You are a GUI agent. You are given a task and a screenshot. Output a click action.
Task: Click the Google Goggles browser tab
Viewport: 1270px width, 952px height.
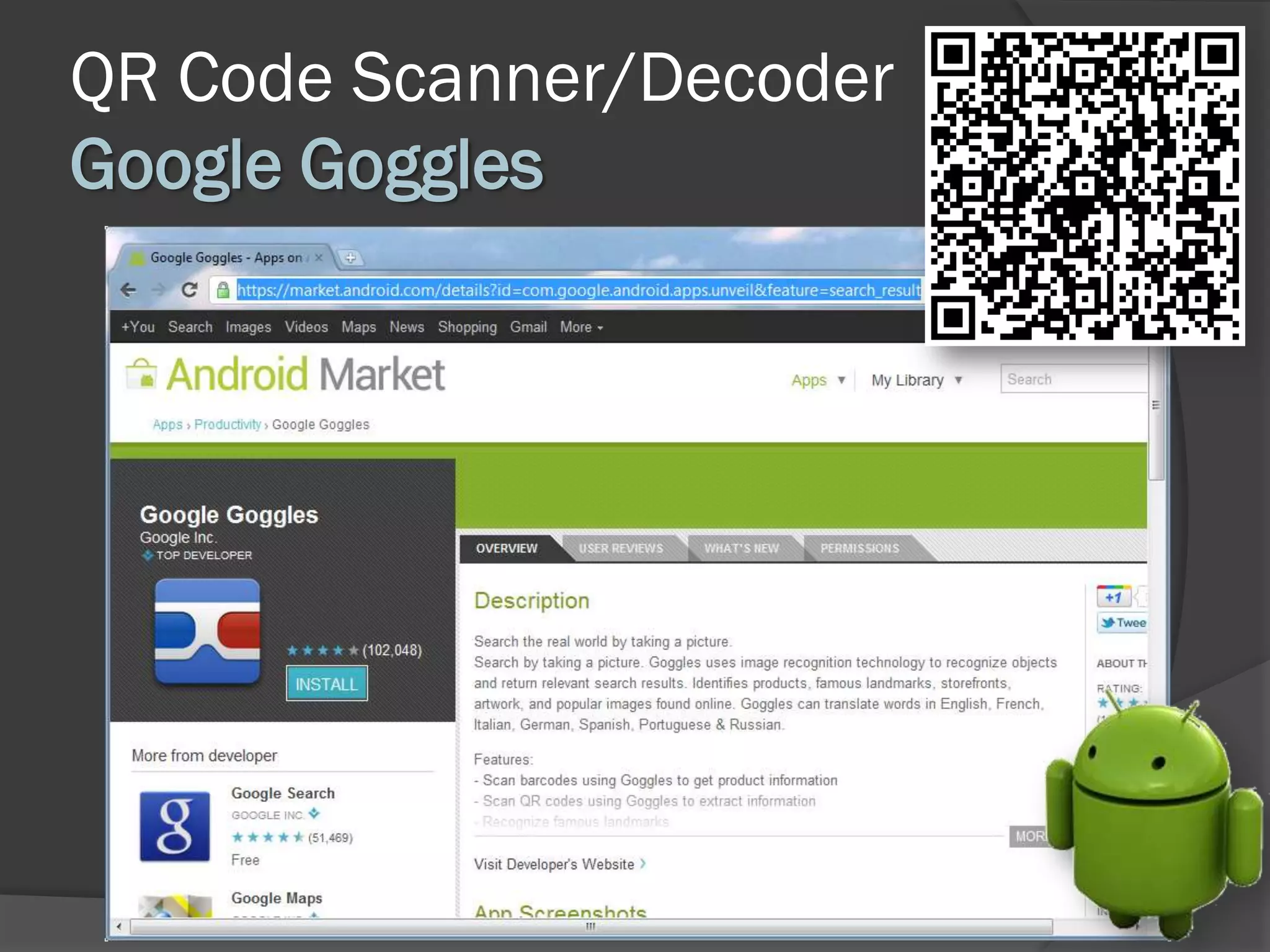point(226,258)
